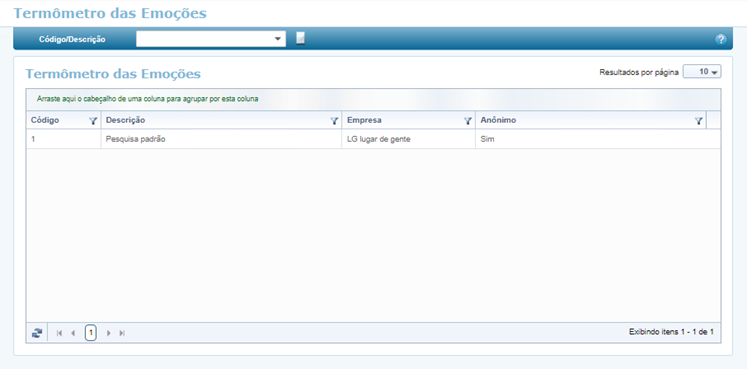Open the Resultados por página dropdown
This screenshot has height=369, width=747.
click(x=702, y=72)
